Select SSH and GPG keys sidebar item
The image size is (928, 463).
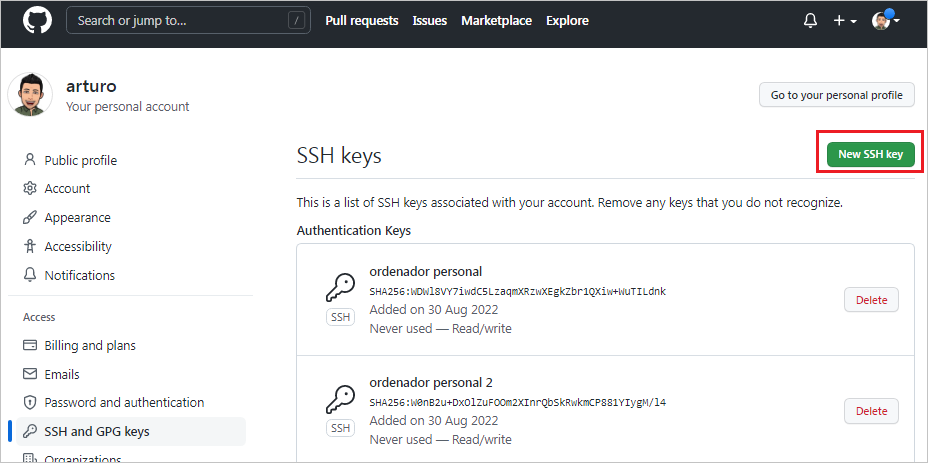point(130,432)
